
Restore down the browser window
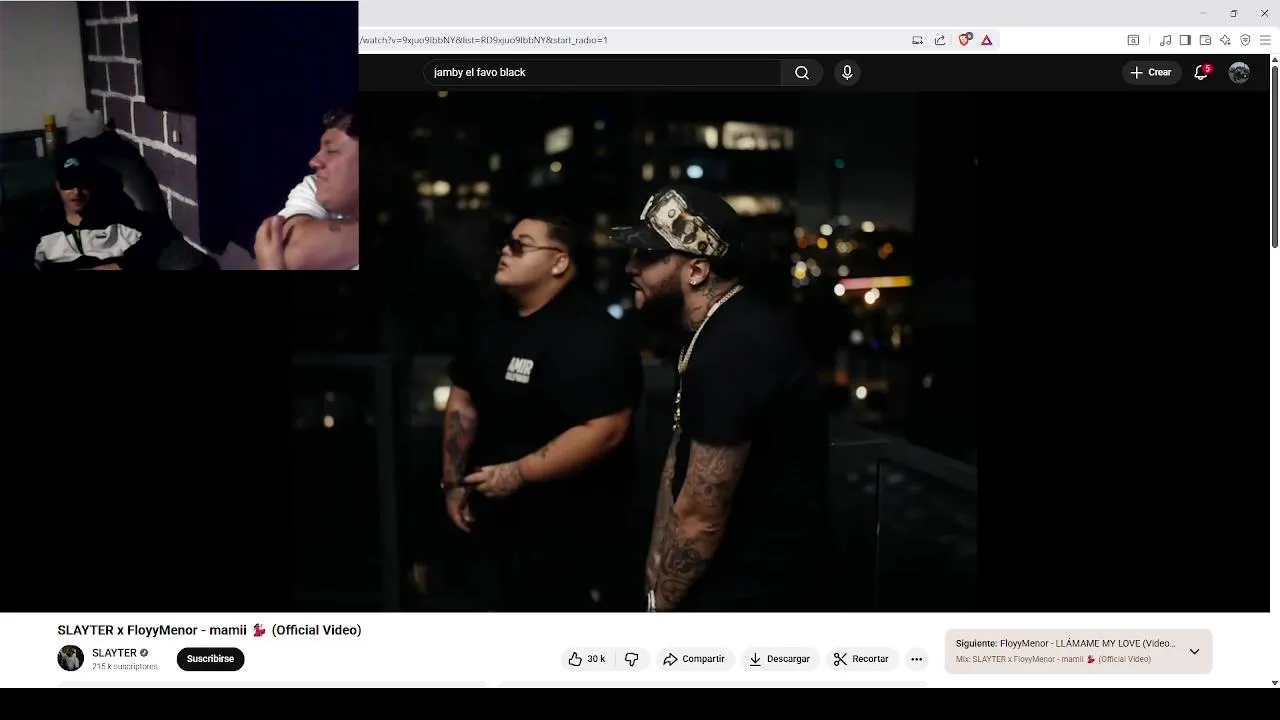click(1233, 13)
